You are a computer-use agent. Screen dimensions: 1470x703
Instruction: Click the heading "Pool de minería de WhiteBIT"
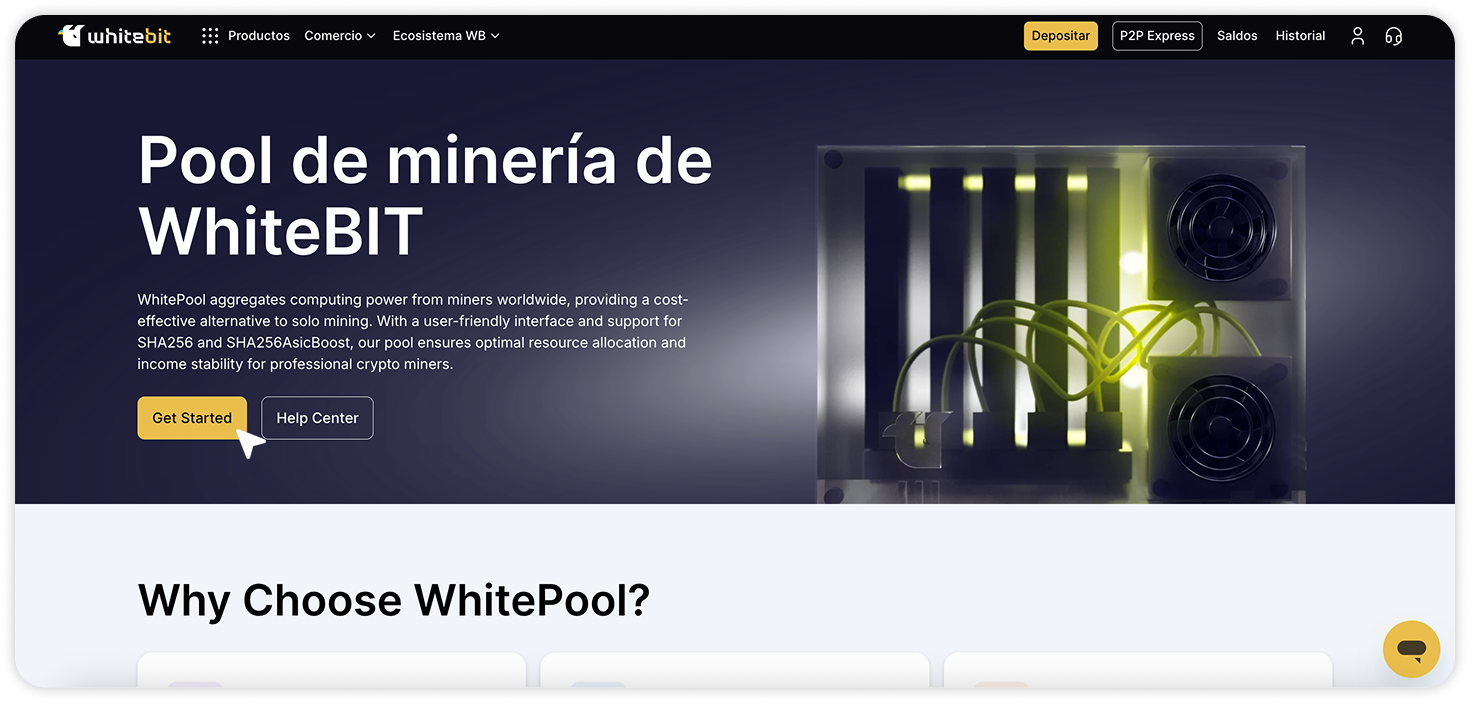point(425,195)
